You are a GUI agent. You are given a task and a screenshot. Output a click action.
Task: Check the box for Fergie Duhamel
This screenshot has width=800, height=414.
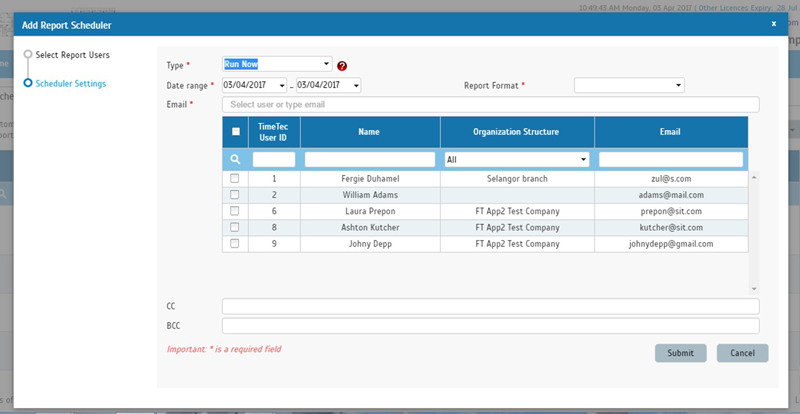click(235, 179)
